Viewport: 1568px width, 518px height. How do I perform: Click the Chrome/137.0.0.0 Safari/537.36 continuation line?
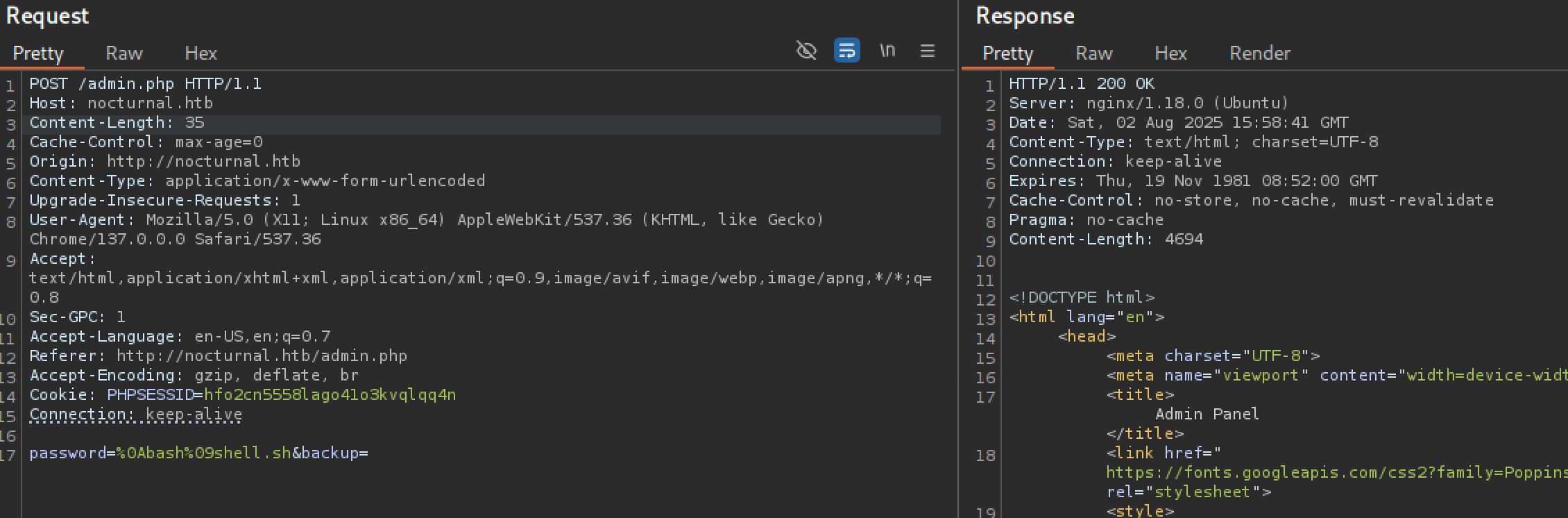tap(175, 240)
